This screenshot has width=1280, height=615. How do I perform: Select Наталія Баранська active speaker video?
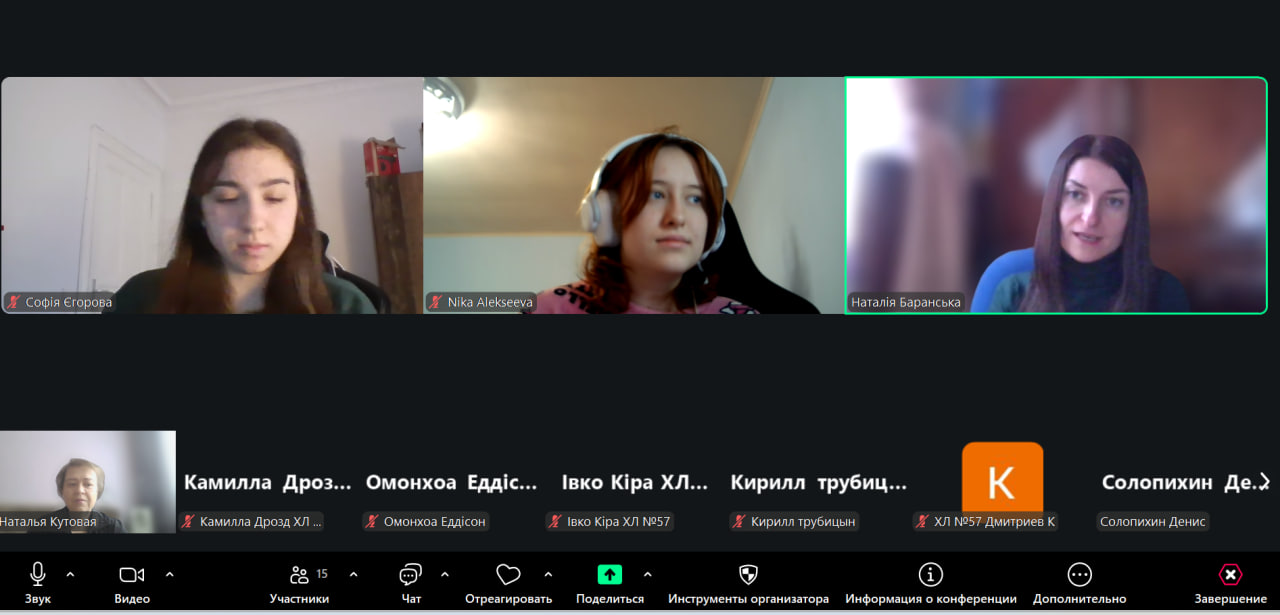point(1056,195)
